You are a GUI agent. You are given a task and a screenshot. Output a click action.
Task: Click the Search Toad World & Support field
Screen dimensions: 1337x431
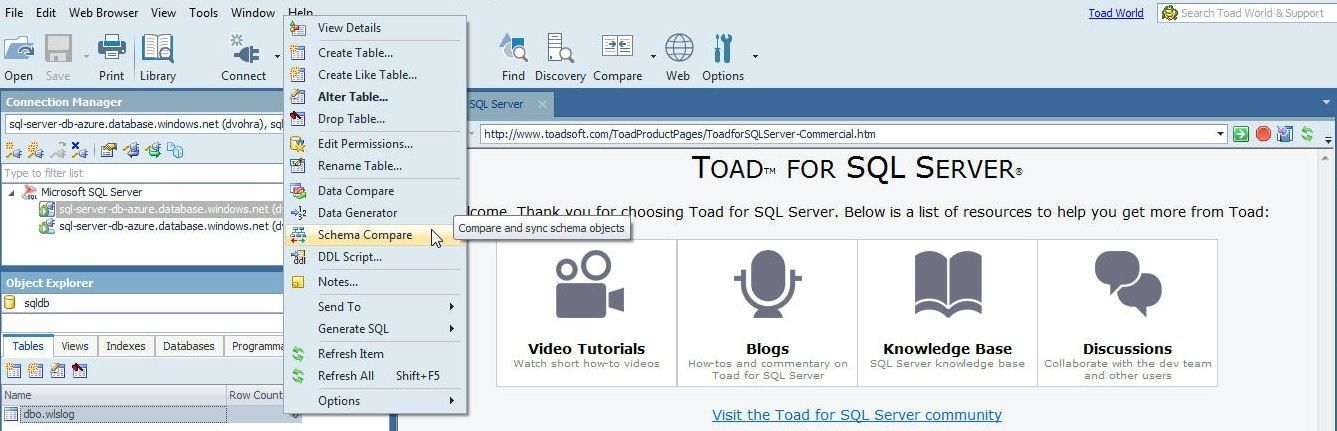(x=1246, y=13)
